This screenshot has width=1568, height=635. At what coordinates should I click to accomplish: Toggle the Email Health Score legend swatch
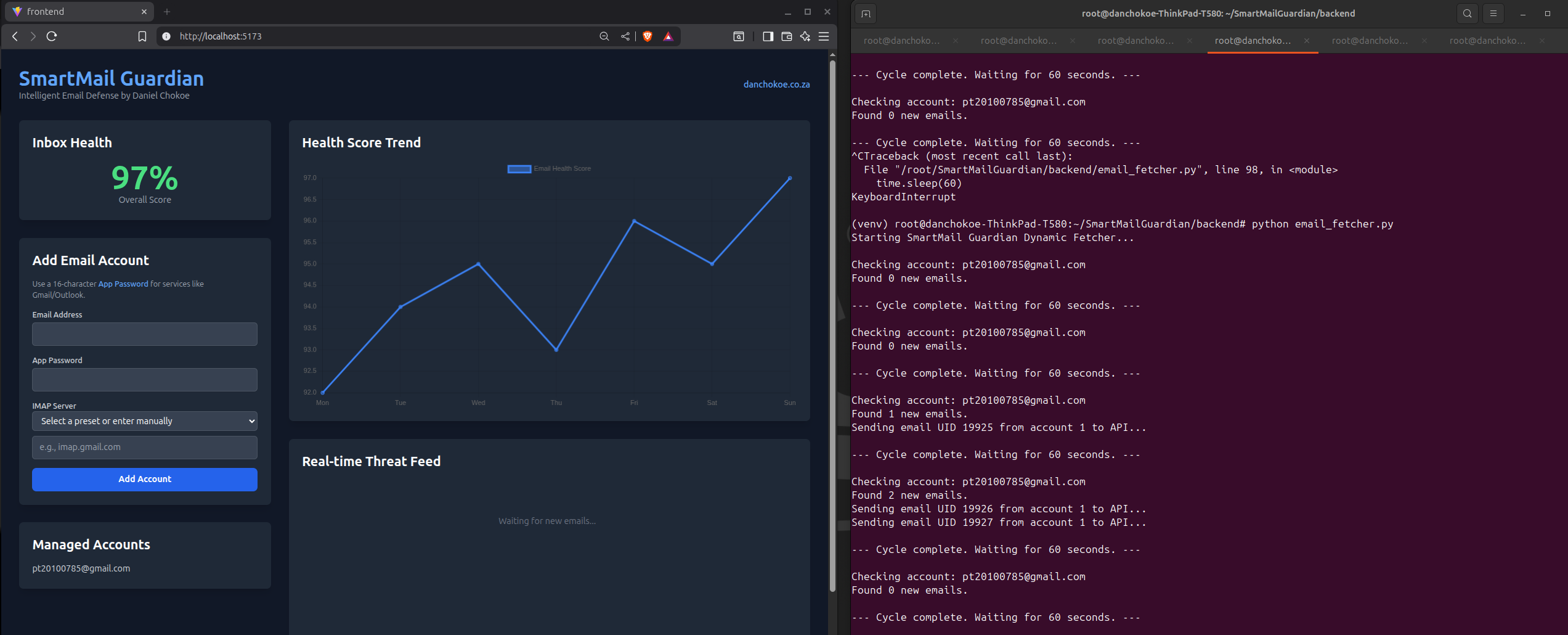click(x=519, y=169)
